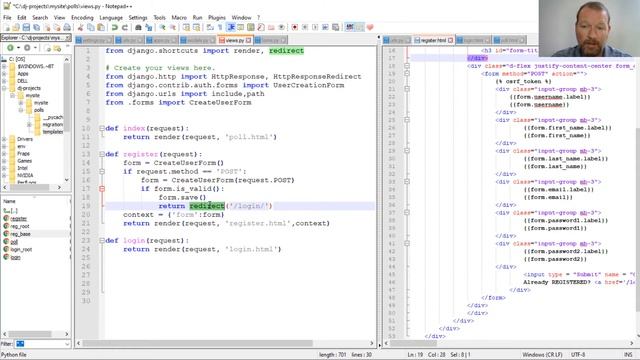Screen dimensions: 640x360
Task: Open the reg_base file in the file list
Action: 20,234
